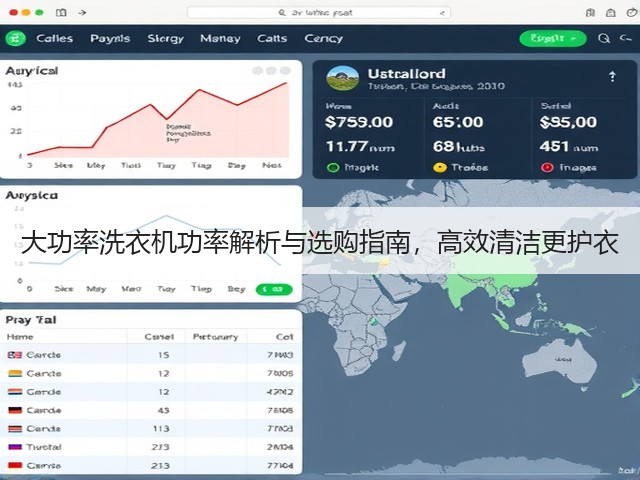Click the flag icon beside 7003 row
This screenshot has width=640, height=480.
[15, 355]
